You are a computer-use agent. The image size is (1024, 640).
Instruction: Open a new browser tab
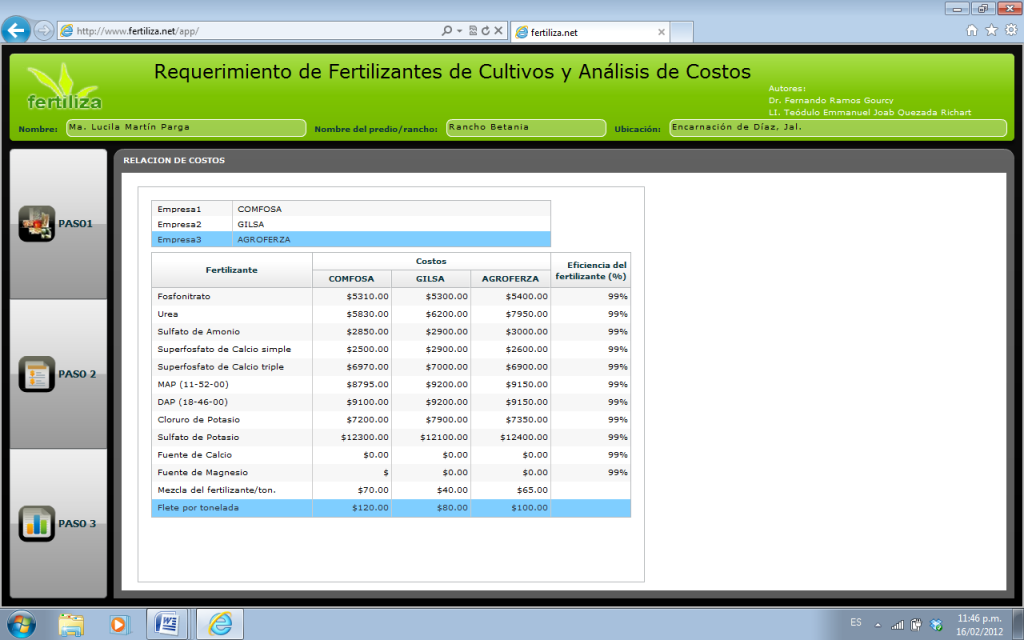coord(681,32)
